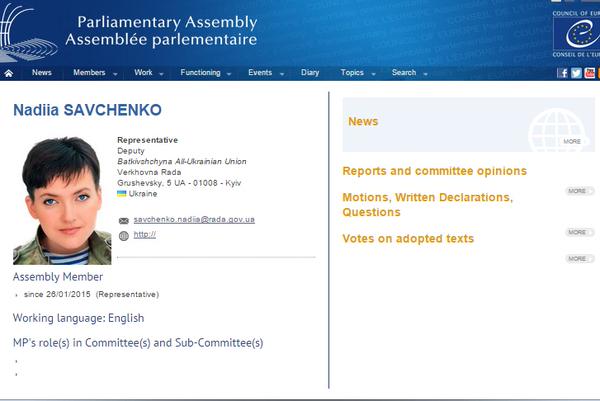Open the YouTube social icon

click(589, 73)
